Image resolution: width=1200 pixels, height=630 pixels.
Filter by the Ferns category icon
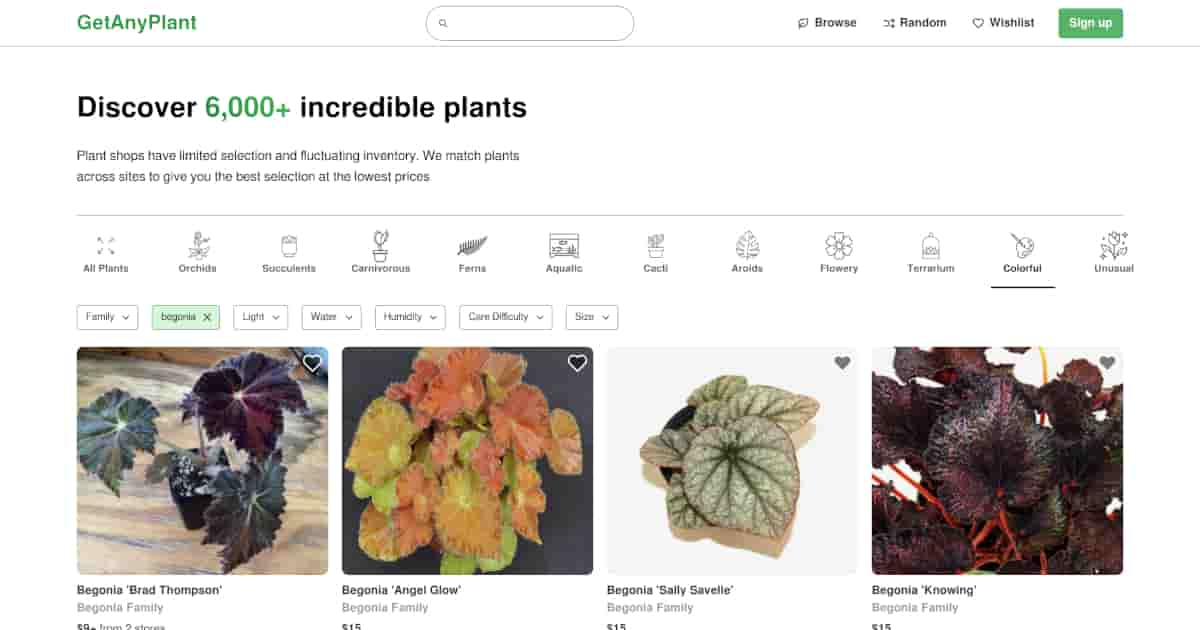coord(472,246)
